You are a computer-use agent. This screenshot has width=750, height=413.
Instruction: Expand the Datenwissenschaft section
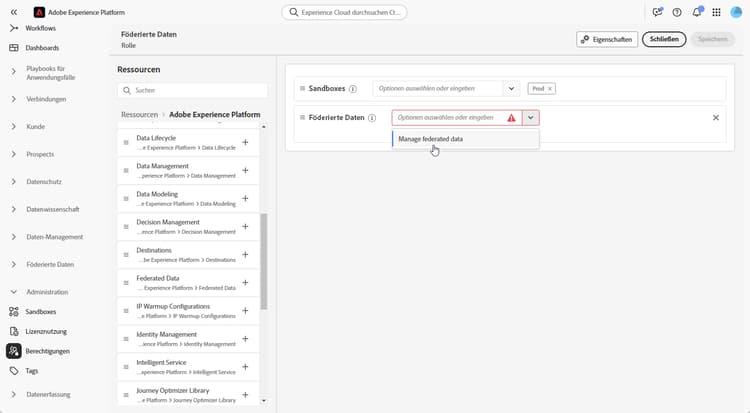click(14, 209)
